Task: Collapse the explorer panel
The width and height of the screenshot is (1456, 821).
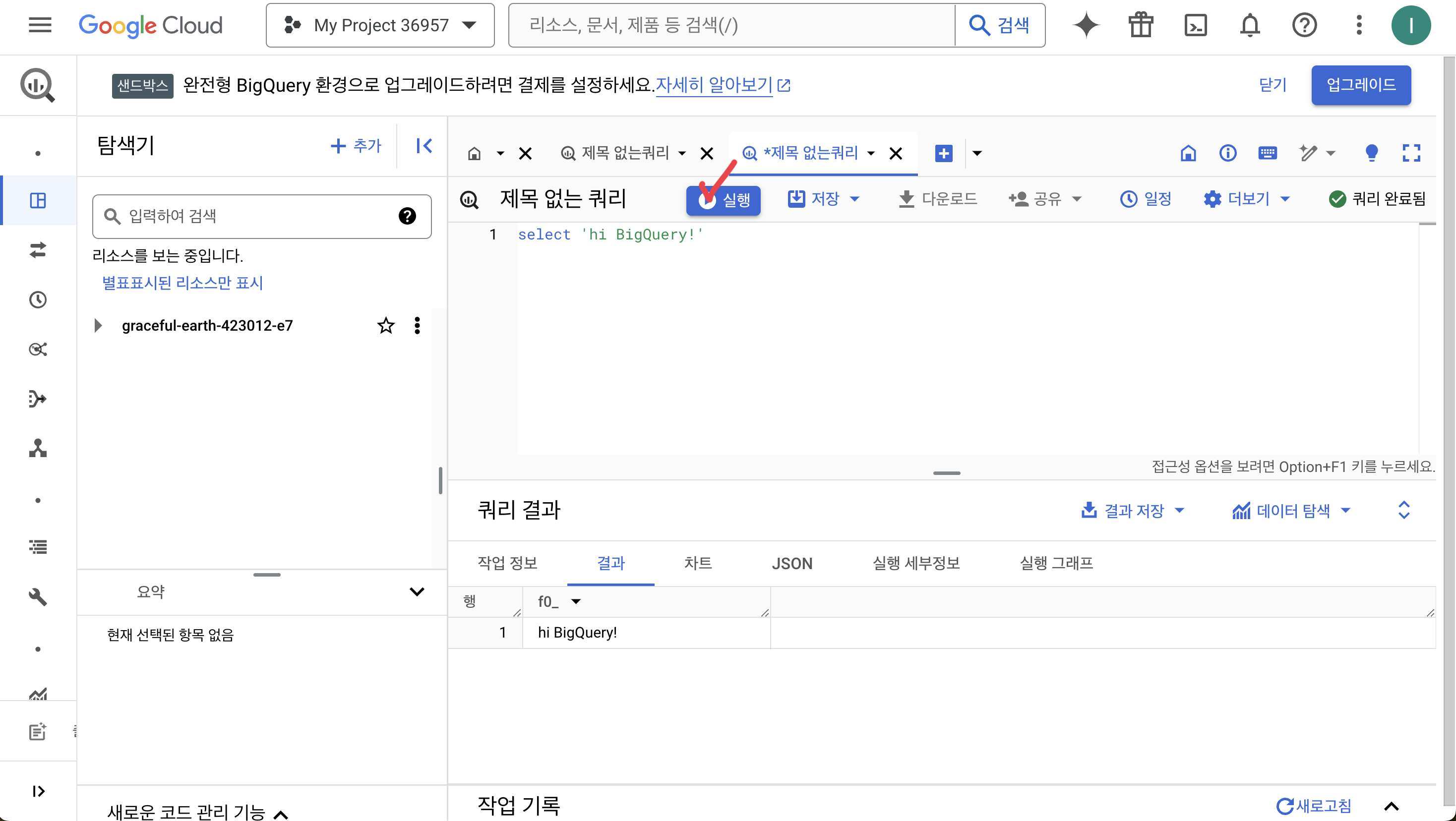Action: (424, 146)
